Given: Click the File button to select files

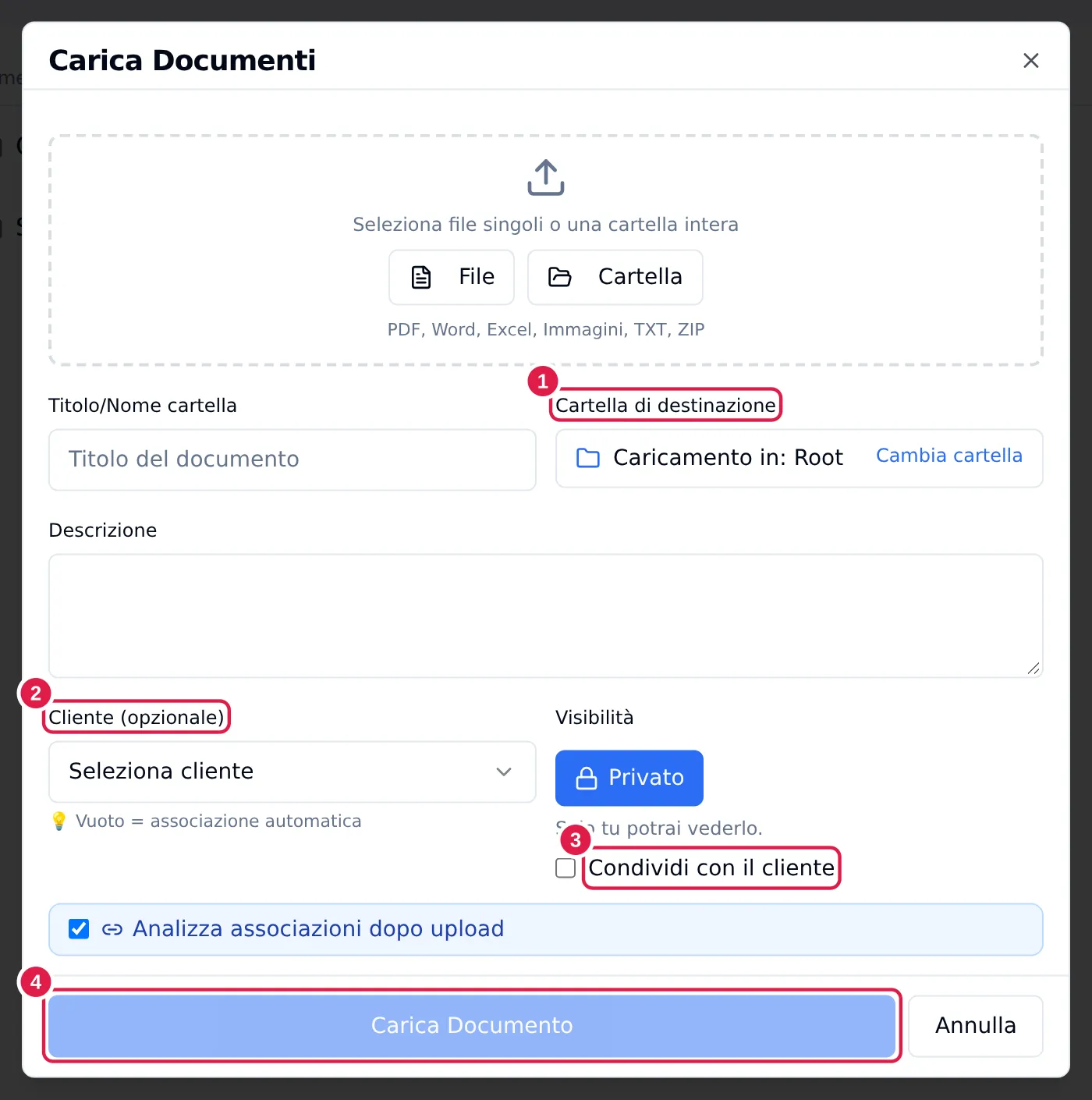Looking at the screenshot, I should coord(452,277).
